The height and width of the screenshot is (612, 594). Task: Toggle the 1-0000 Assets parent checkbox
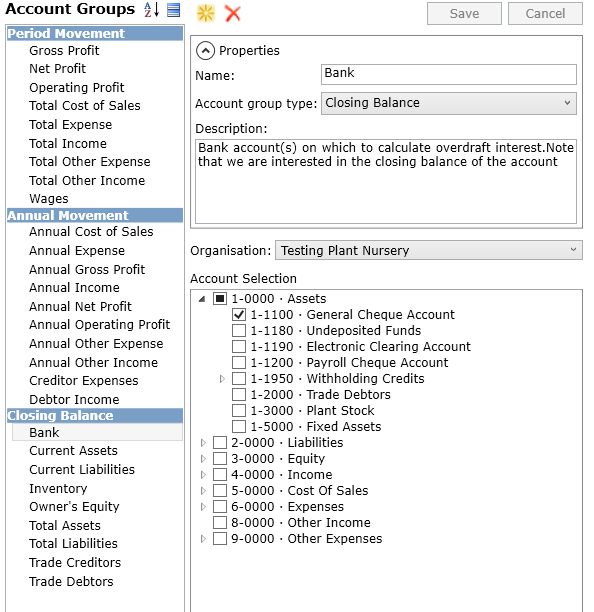(220, 299)
